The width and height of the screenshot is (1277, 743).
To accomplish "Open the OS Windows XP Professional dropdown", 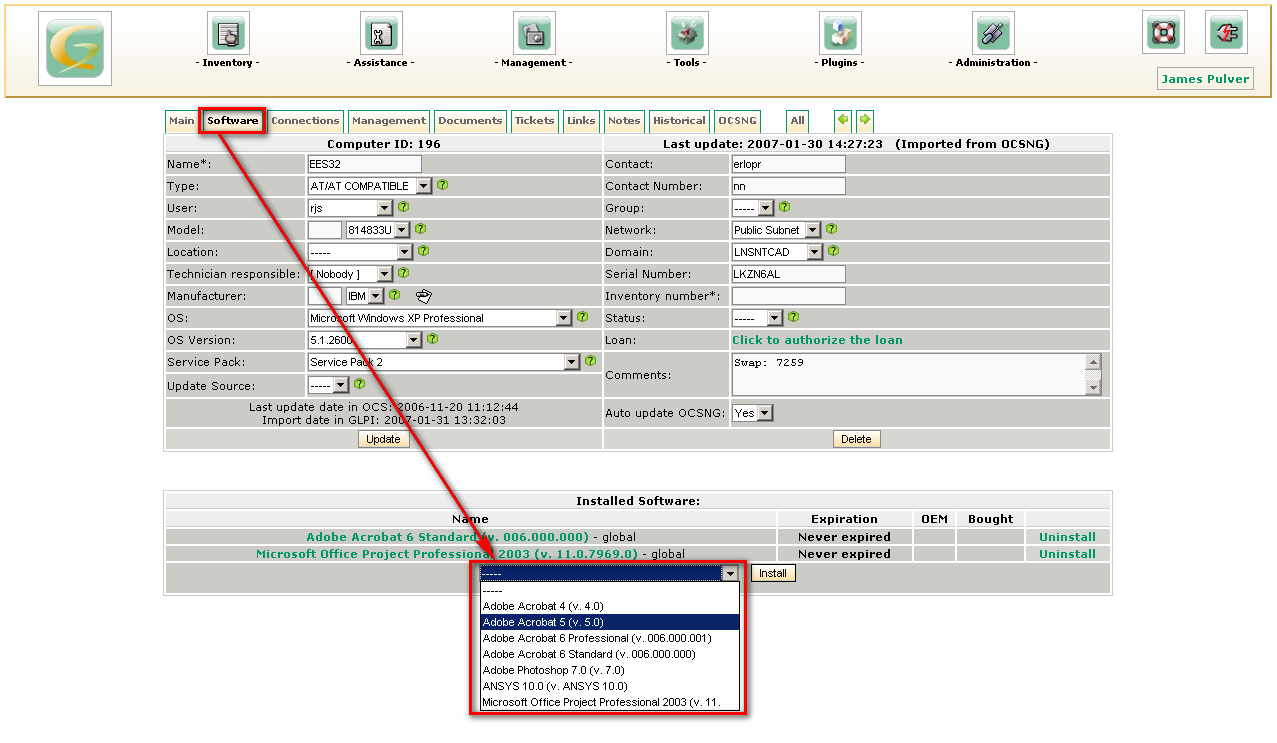I will tap(440, 318).
